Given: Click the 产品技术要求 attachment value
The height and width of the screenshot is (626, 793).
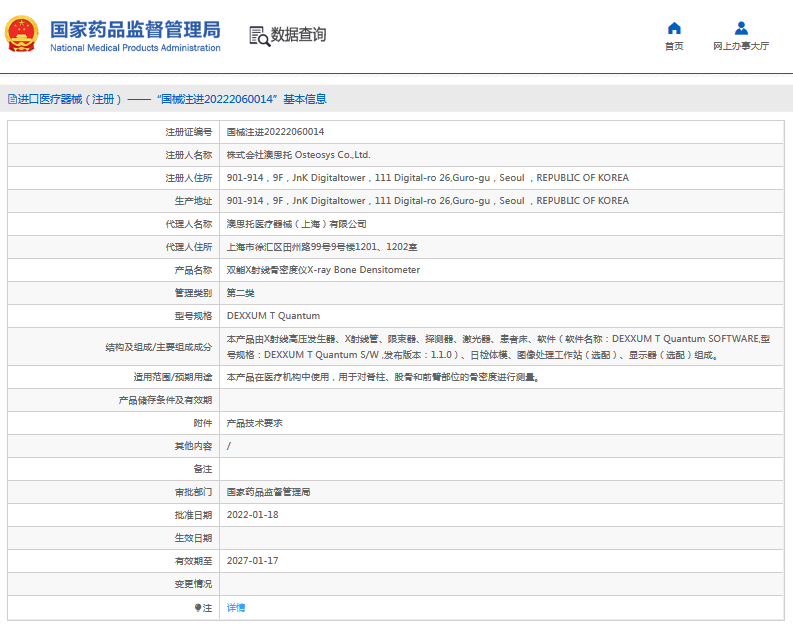Looking at the screenshot, I should [x=254, y=423].
